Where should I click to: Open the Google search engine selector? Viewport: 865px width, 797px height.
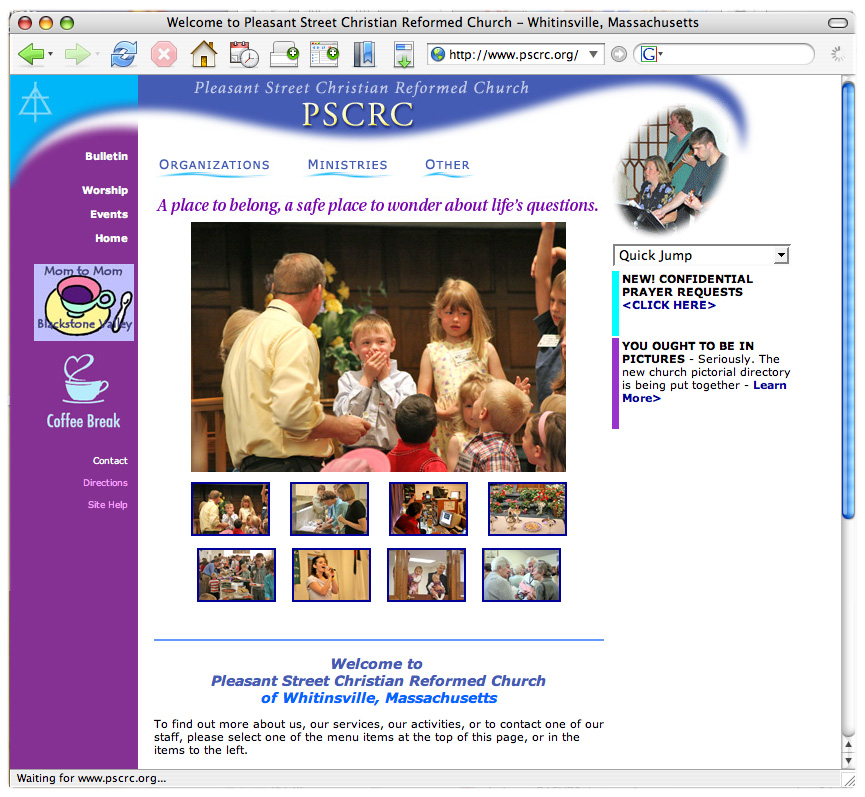[652, 54]
